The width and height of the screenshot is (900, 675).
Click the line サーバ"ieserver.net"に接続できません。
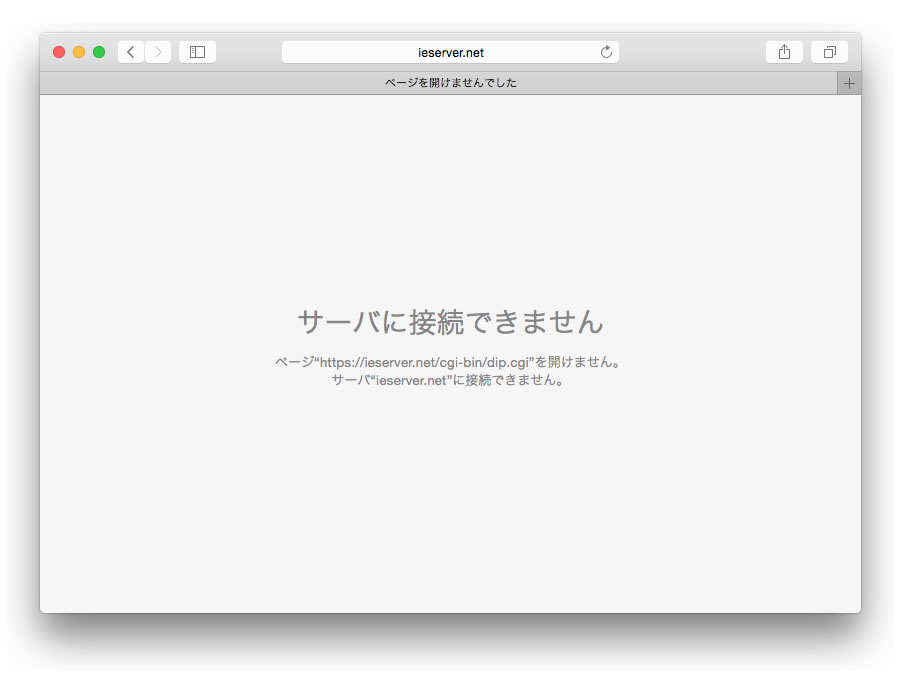(448, 380)
